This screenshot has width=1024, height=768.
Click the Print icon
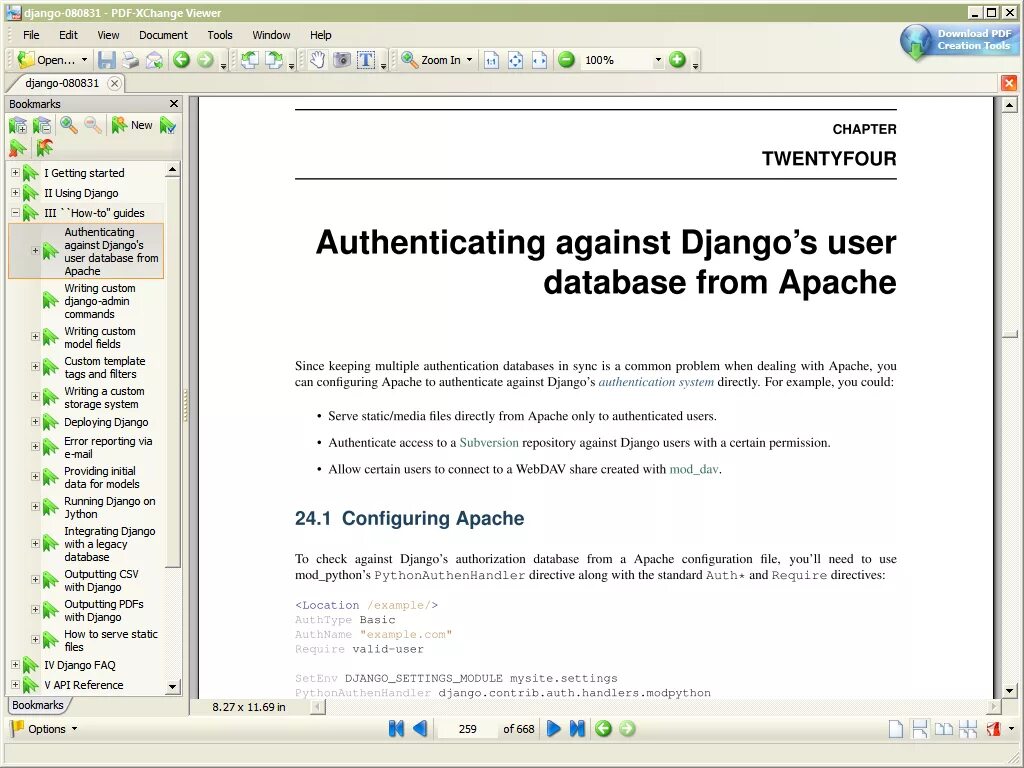(x=131, y=60)
